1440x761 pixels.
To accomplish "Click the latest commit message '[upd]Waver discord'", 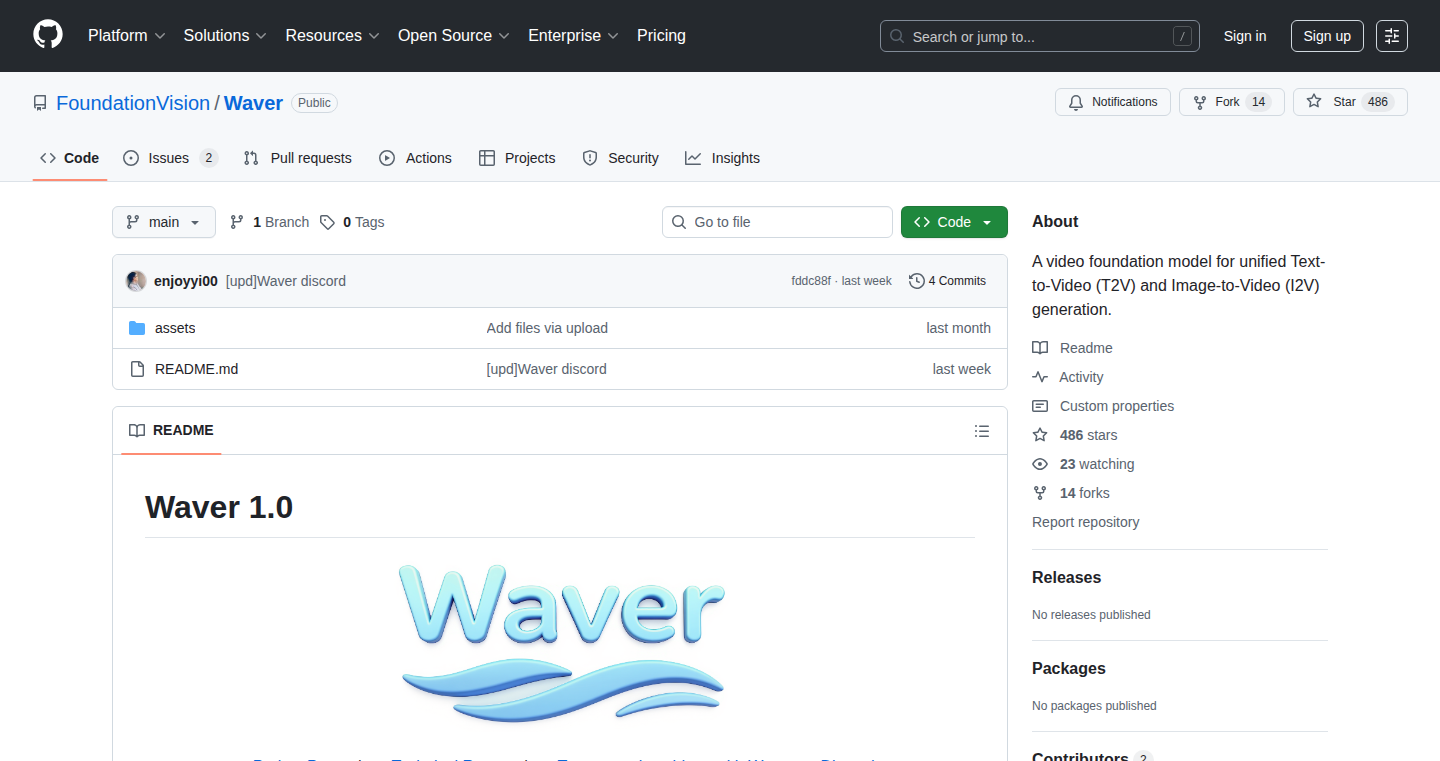I will [x=286, y=281].
